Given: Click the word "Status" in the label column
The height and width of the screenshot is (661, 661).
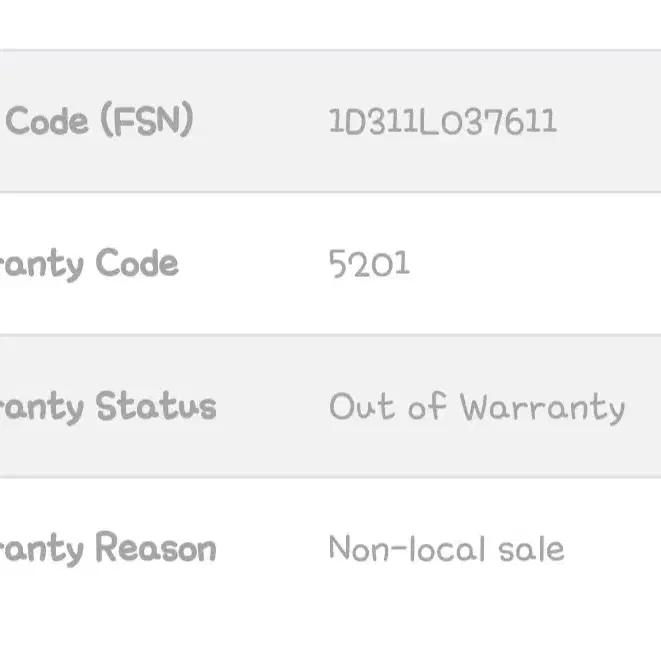Looking at the screenshot, I should coord(156,406).
